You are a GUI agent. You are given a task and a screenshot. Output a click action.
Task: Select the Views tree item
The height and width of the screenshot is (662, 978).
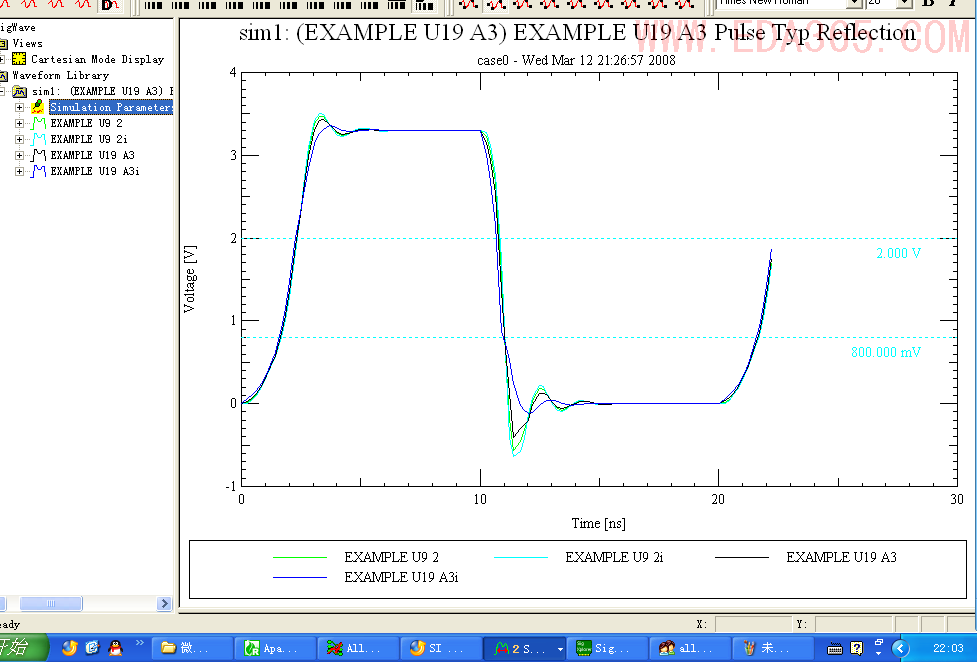(27, 44)
